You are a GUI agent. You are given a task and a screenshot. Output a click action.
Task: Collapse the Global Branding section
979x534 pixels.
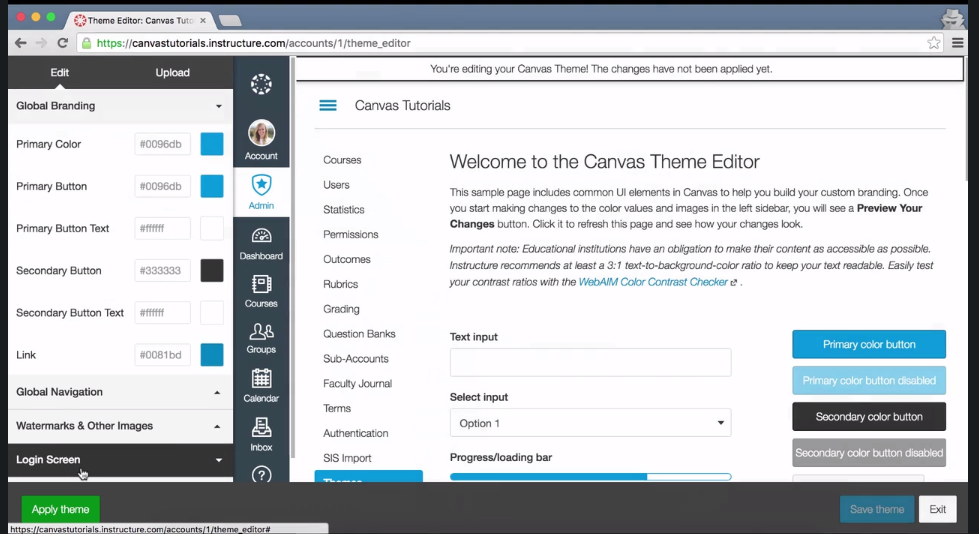pyautogui.click(x=120, y=106)
